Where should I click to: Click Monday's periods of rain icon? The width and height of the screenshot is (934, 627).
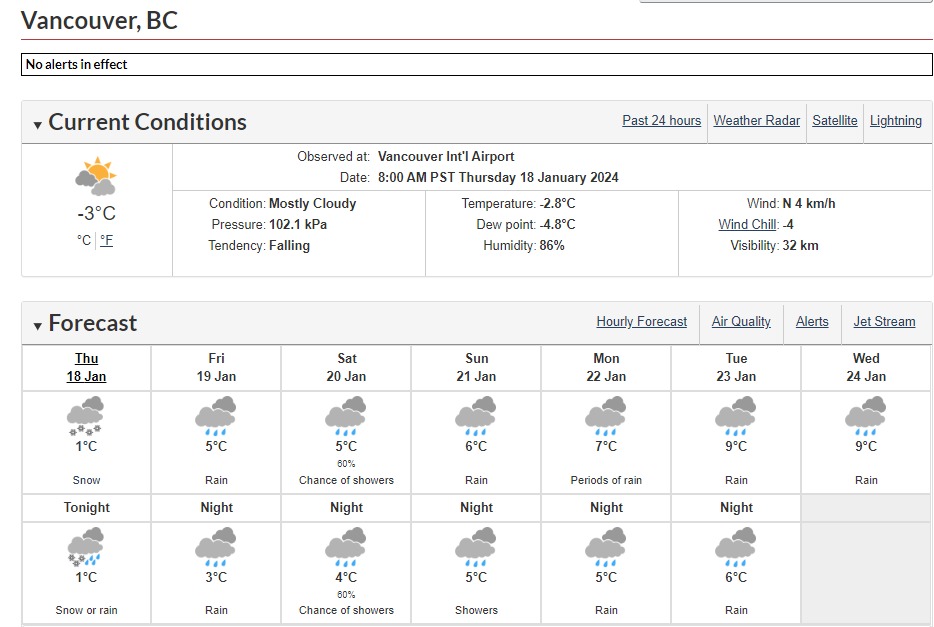(606, 416)
